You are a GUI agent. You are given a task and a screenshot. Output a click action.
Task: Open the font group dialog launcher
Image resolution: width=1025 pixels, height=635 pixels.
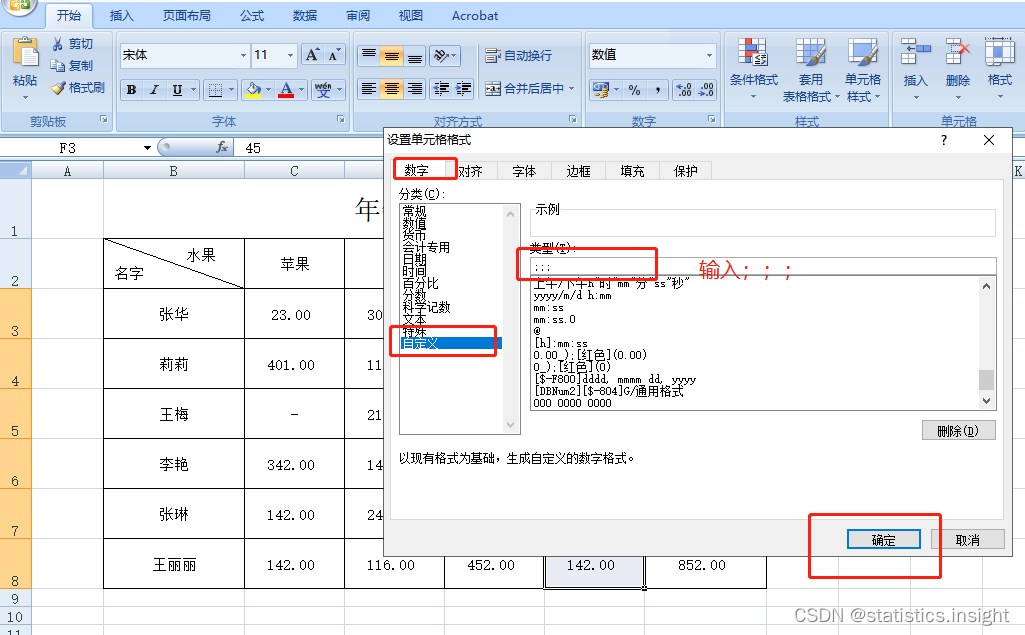pos(341,119)
